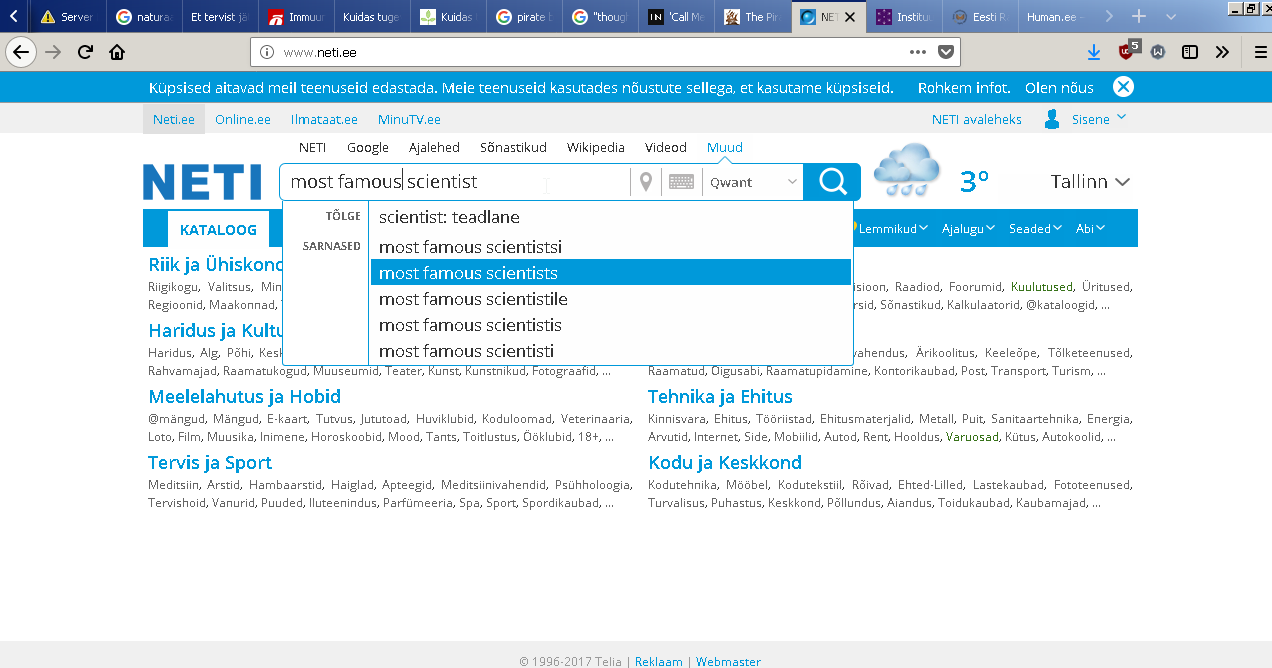The image size is (1272, 668).
Task: Click the rain cloud weather icon
Action: coord(907,170)
